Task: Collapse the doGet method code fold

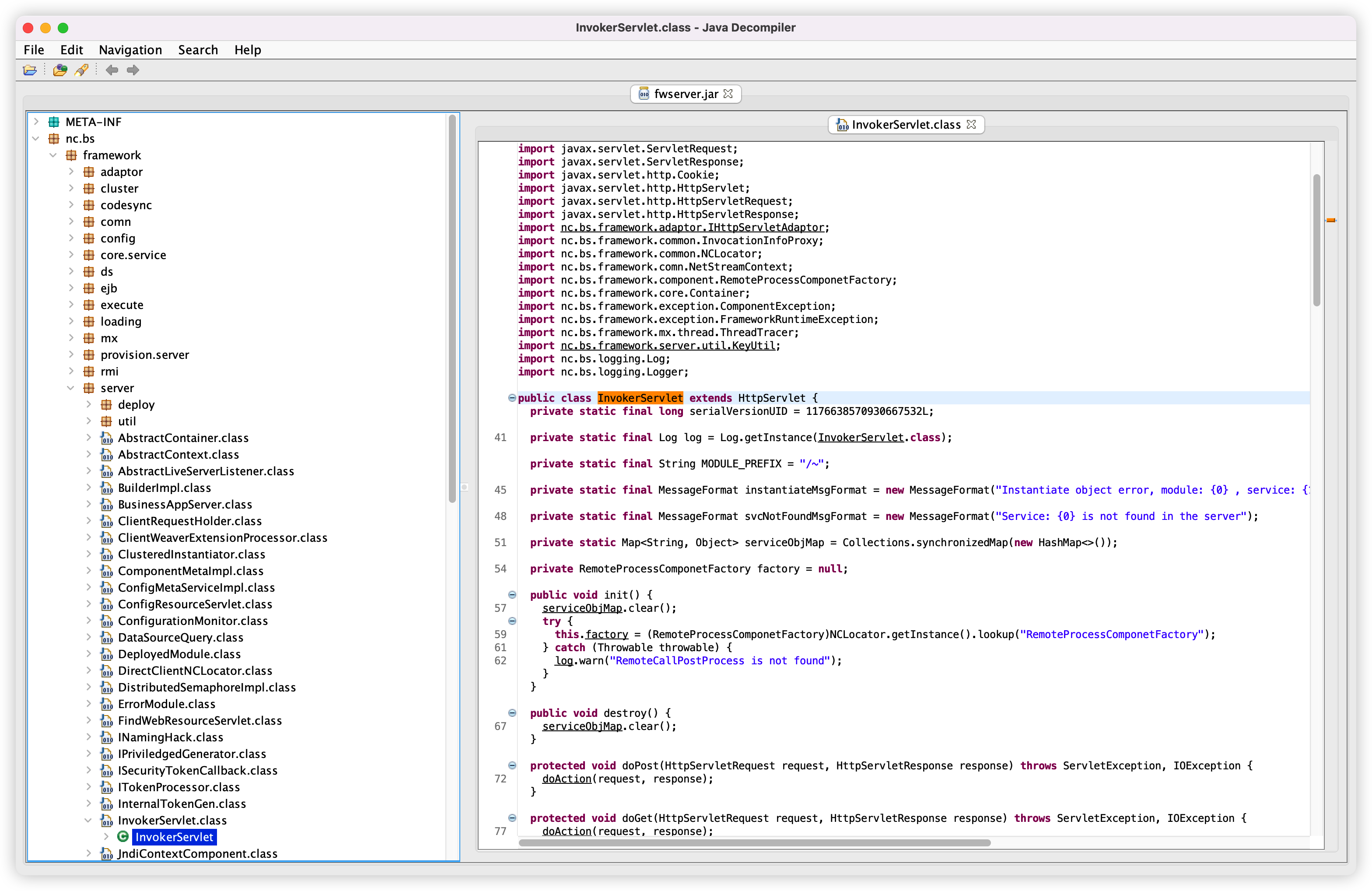Action: point(512,818)
